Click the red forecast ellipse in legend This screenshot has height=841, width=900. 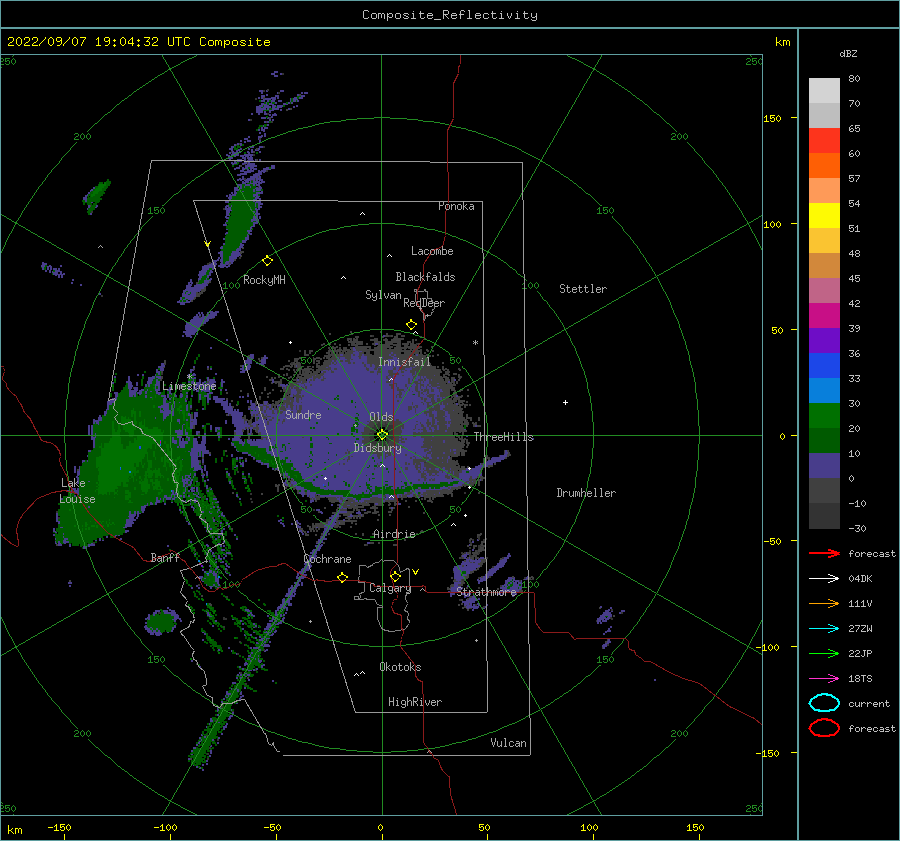pyautogui.click(x=824, y=728)
